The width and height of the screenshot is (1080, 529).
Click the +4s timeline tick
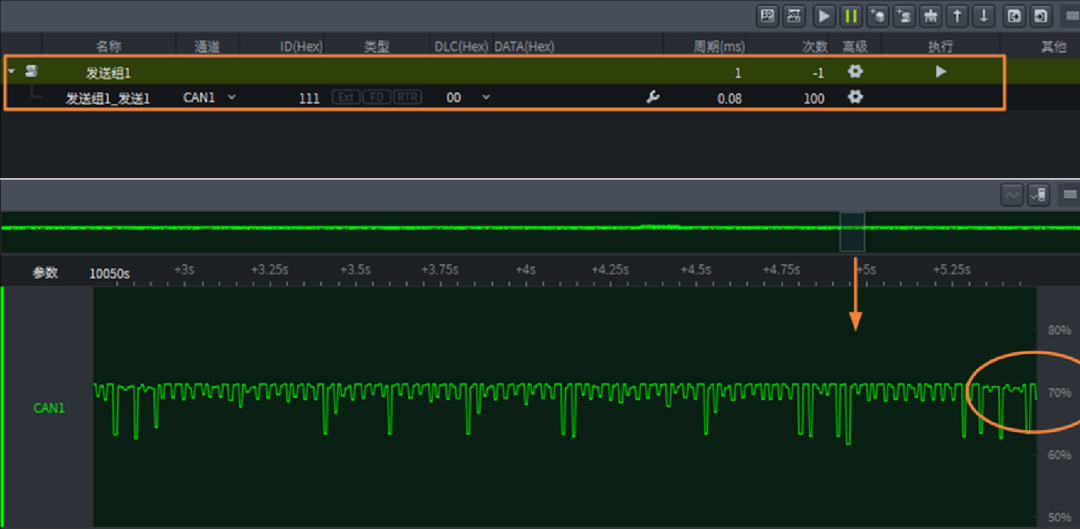click(525, 269)
